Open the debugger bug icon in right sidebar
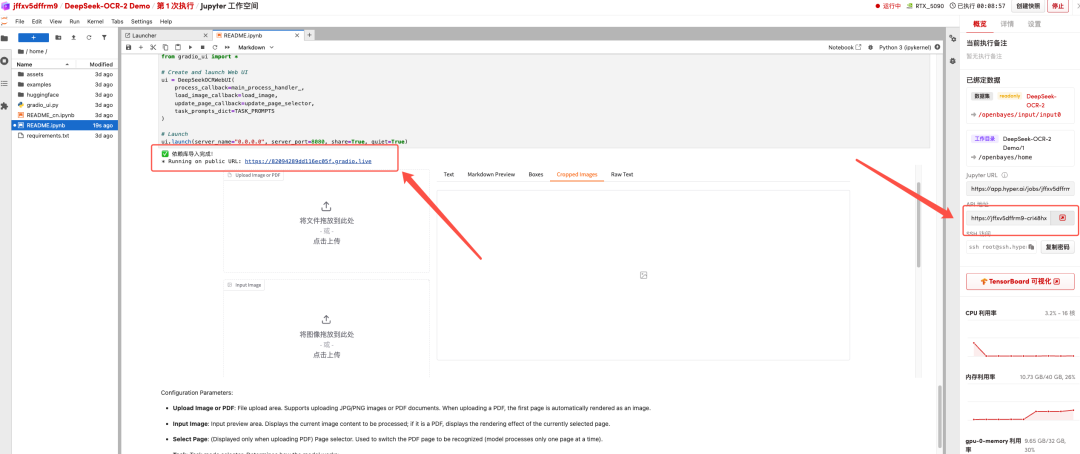Viewport: 1080px width, 454px height. [953, 61]
